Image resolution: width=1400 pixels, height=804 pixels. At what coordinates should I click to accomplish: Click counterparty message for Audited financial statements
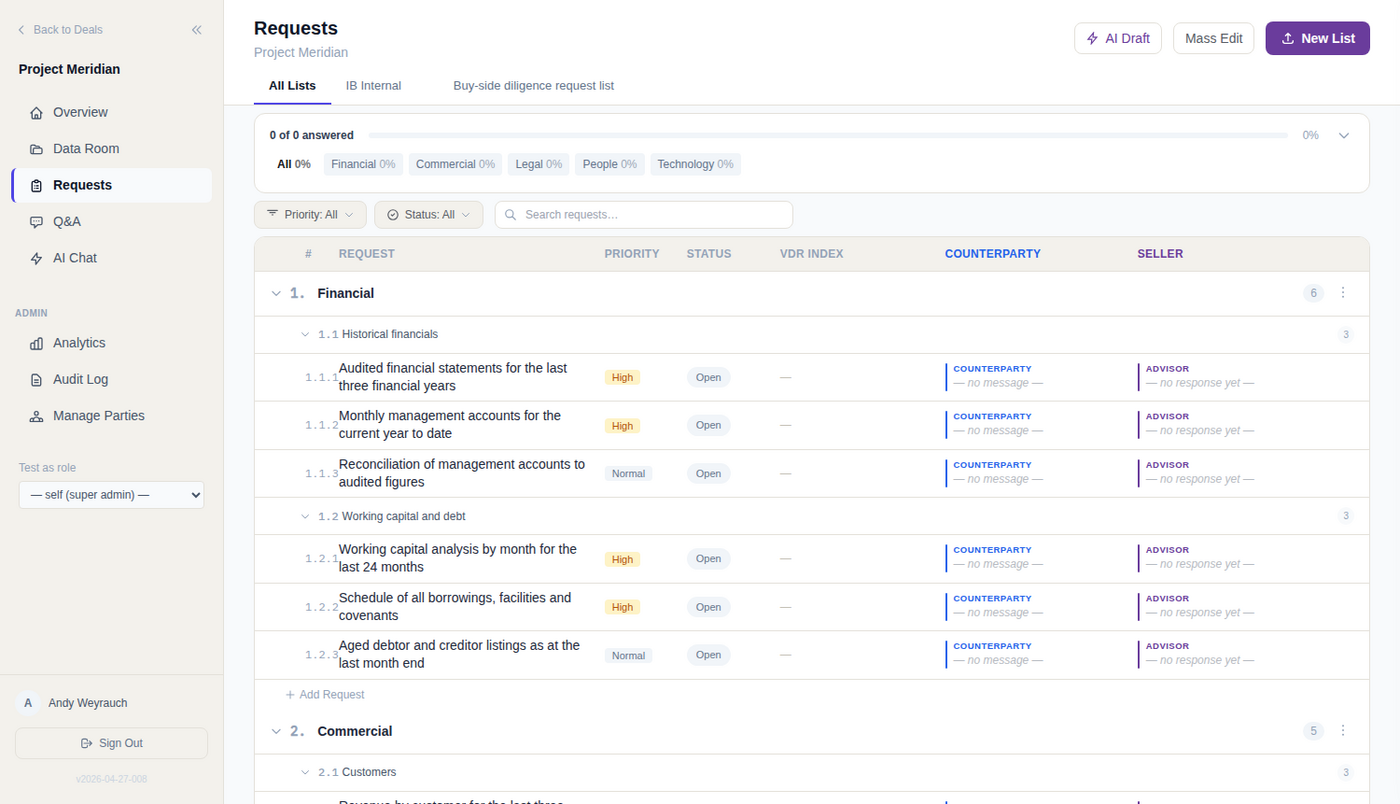pyautogui.click(x=998, y=377)
